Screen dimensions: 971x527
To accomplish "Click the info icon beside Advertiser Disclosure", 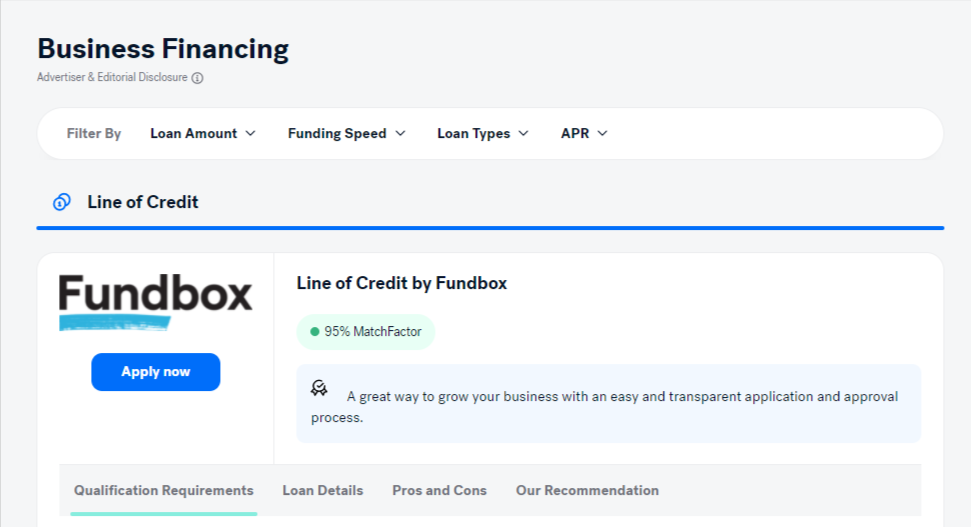I will (197, 78).
